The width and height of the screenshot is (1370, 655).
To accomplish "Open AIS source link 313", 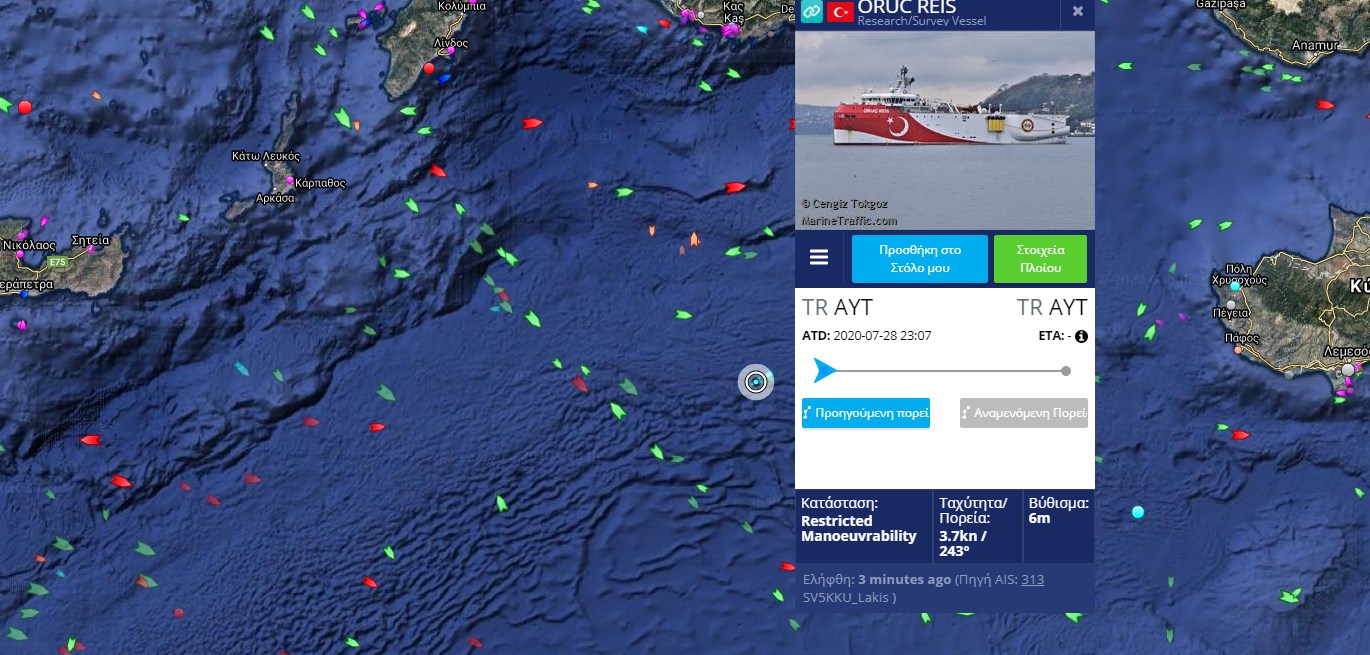I will (x=1033, y=579).
